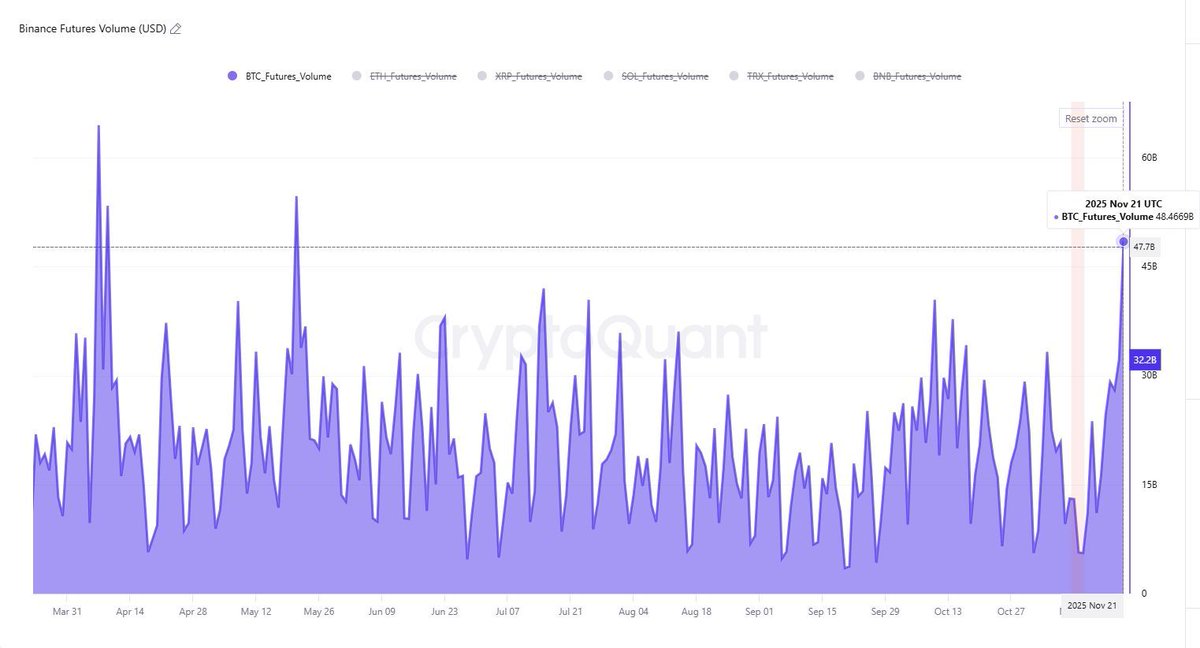Click the highlighted 32.2B value on right axis

[x=1146, y=359]
